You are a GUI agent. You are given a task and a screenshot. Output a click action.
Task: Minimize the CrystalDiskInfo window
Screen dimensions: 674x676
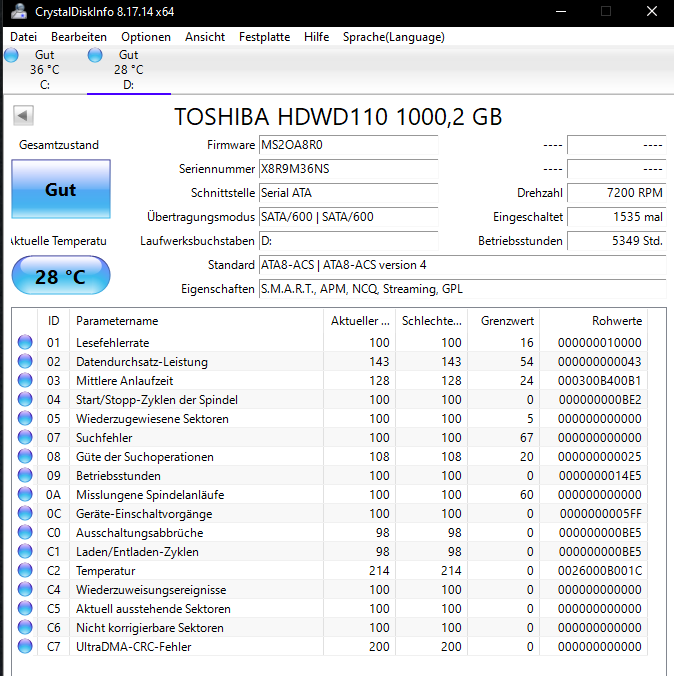pos(561,12)
